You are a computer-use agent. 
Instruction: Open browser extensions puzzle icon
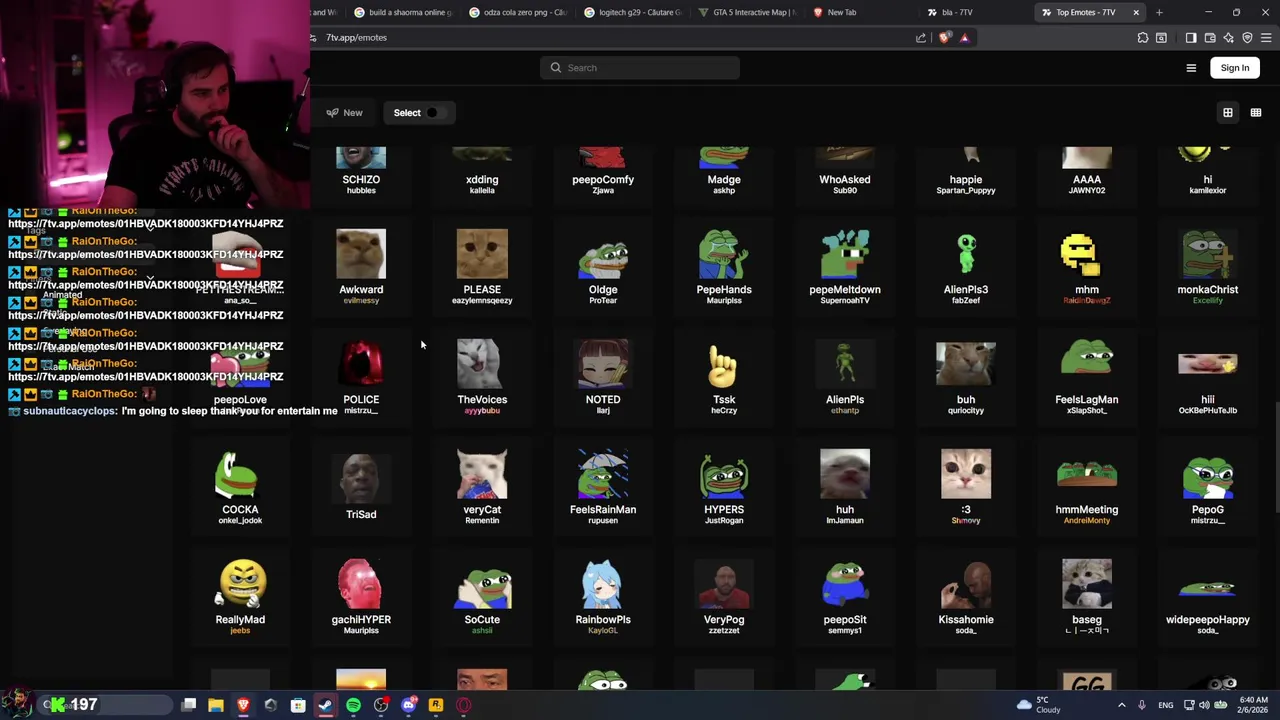1143,38
